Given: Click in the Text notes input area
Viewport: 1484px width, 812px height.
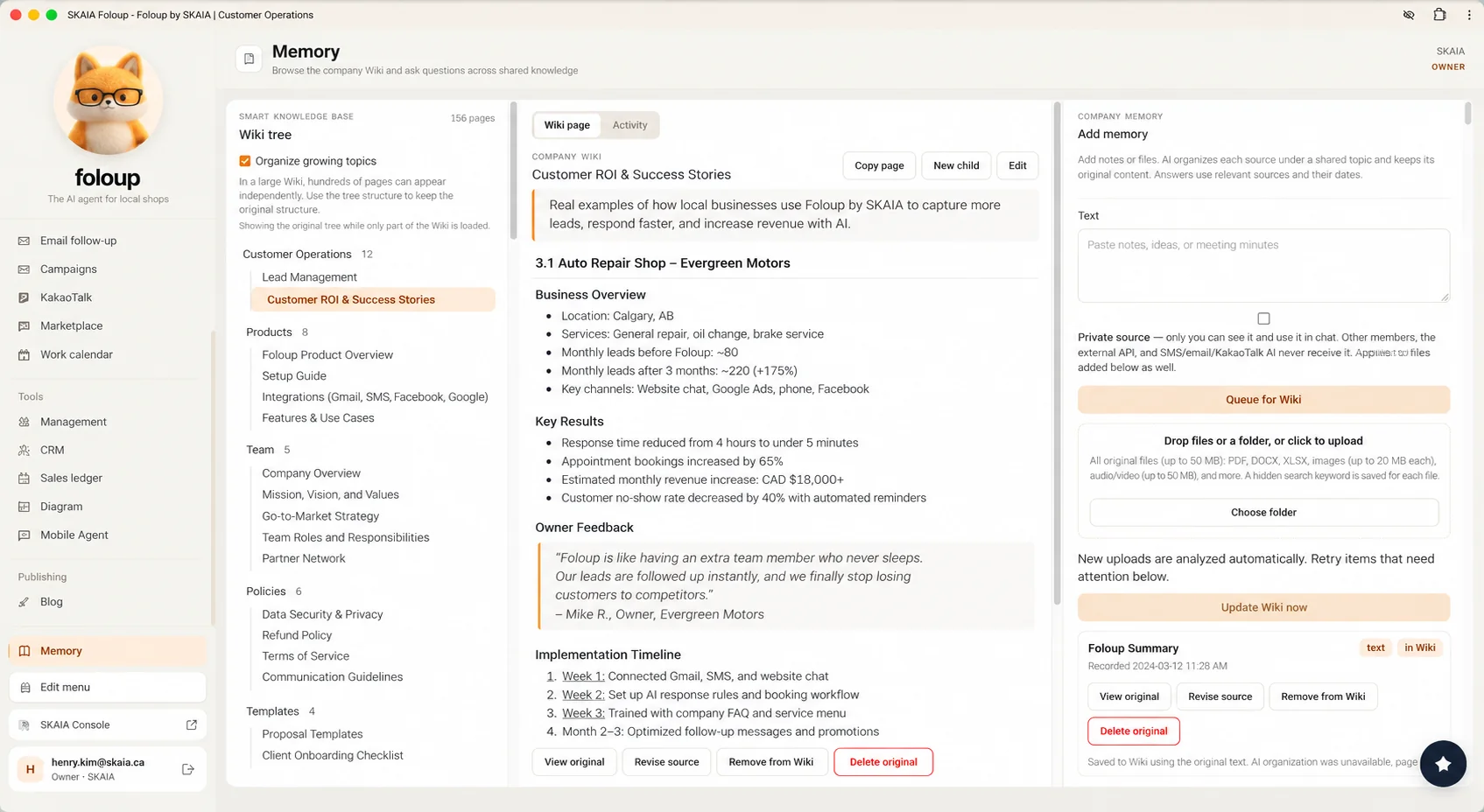Looking at the screenshot, I should coord(1263,266).
